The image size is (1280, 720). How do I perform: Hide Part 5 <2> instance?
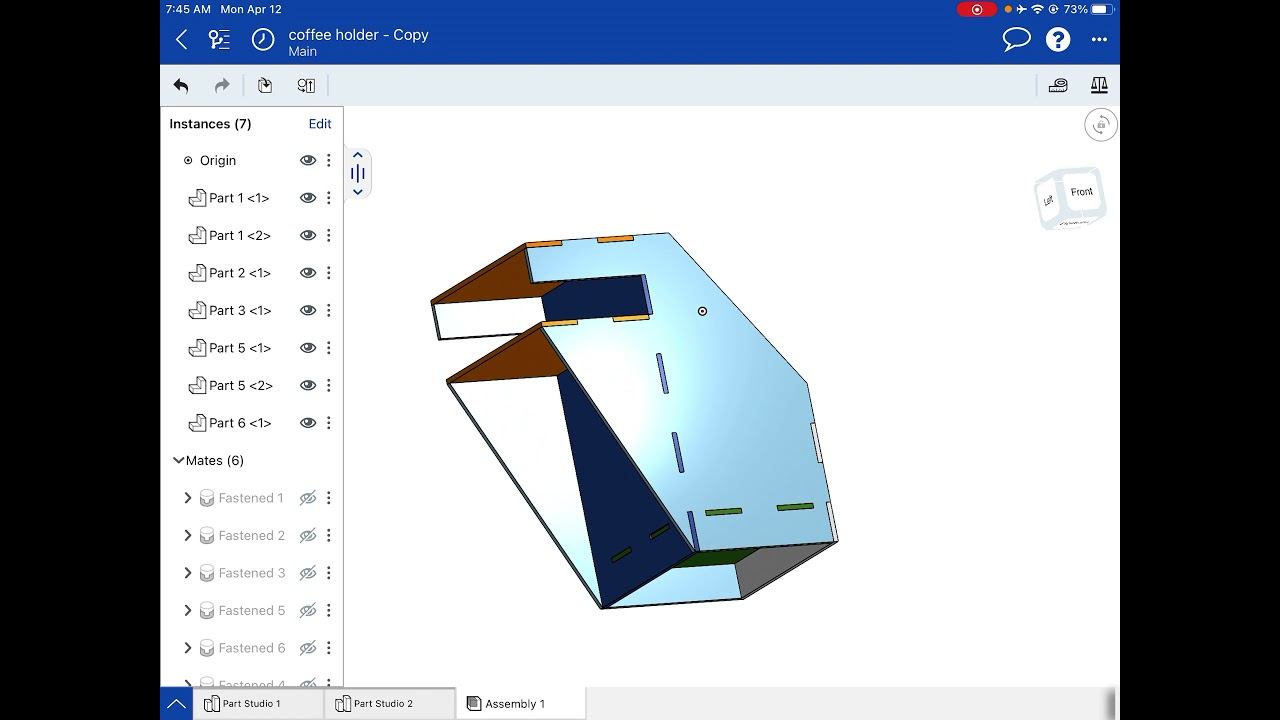pos(308,385)
